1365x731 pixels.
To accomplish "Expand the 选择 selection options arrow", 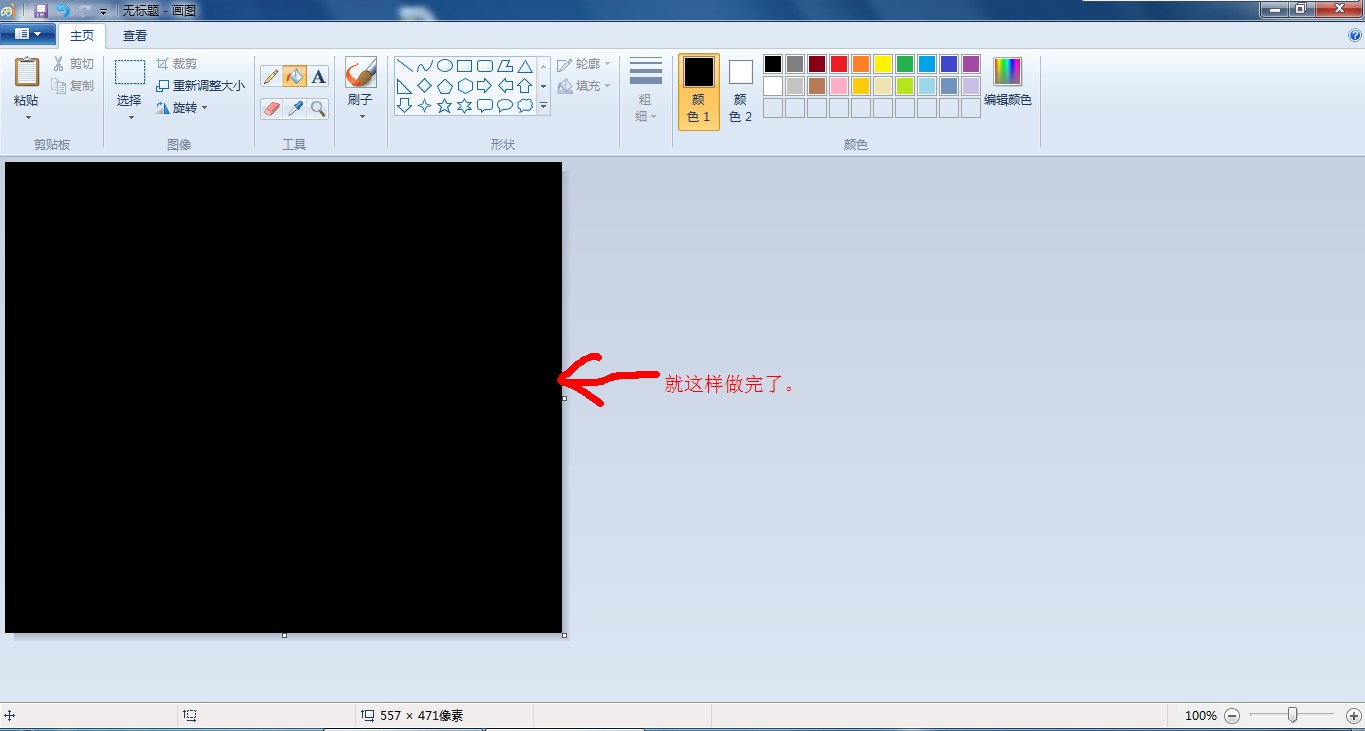I will tap(130, 117).
